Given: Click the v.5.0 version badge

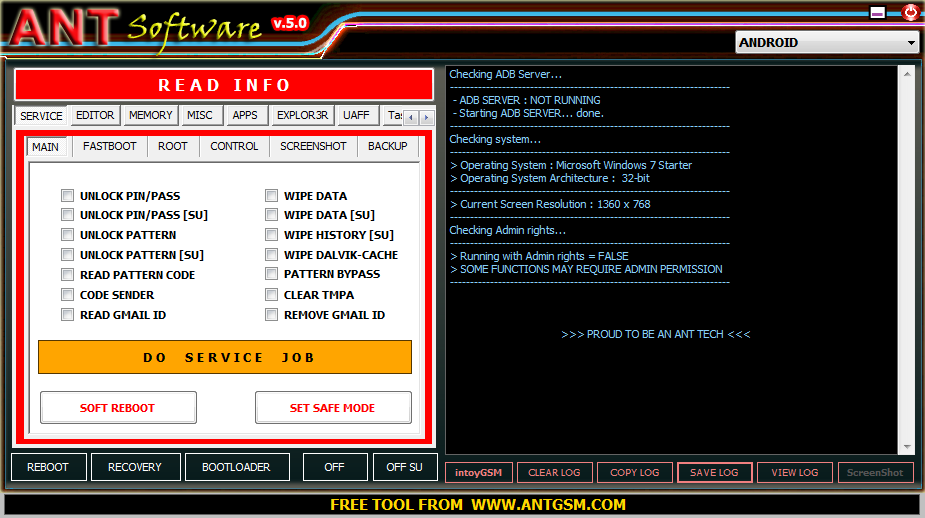Looking at the screenshot, I should 290,24.
